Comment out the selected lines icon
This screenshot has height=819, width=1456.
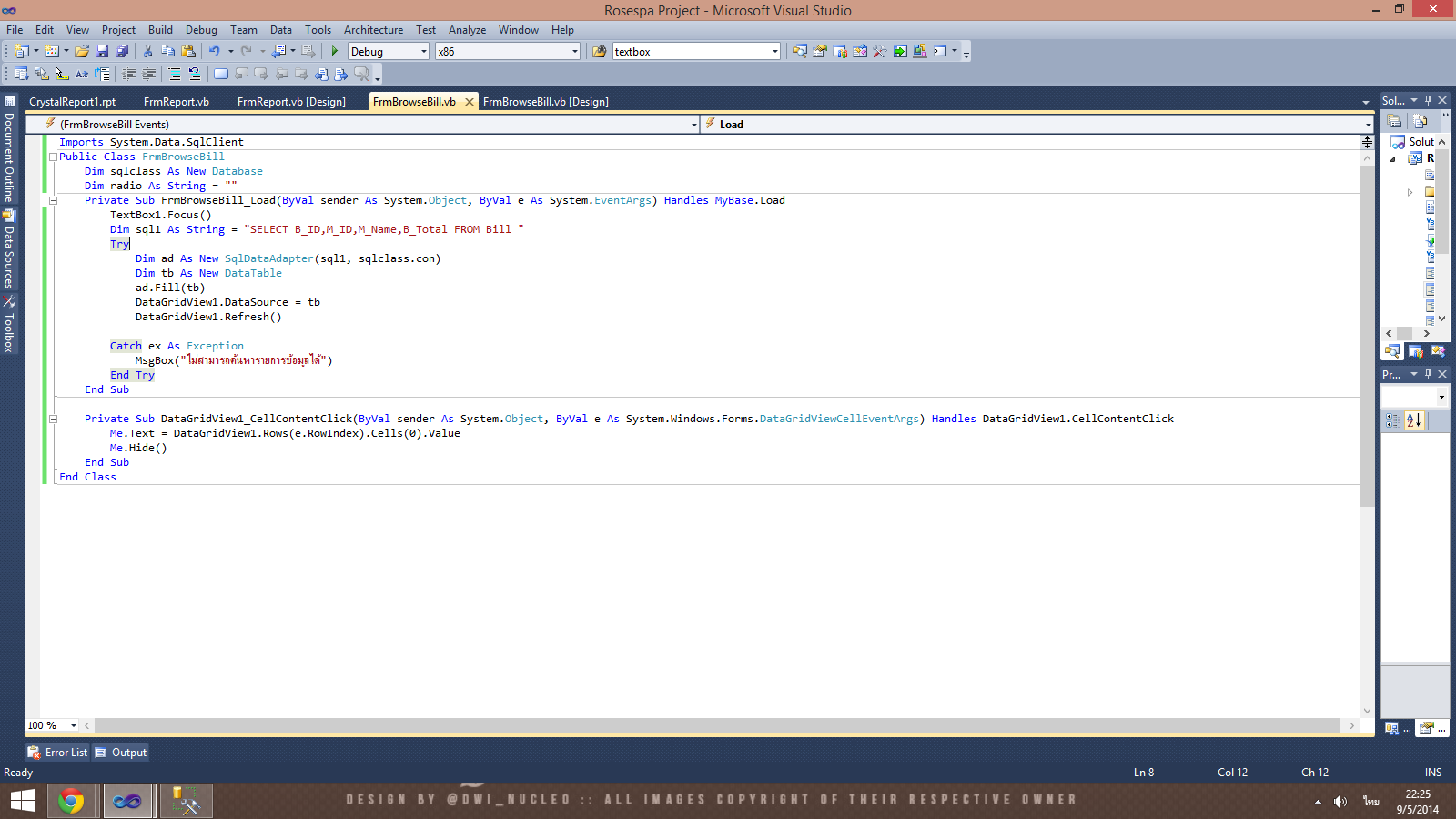[x=175, y=74]
